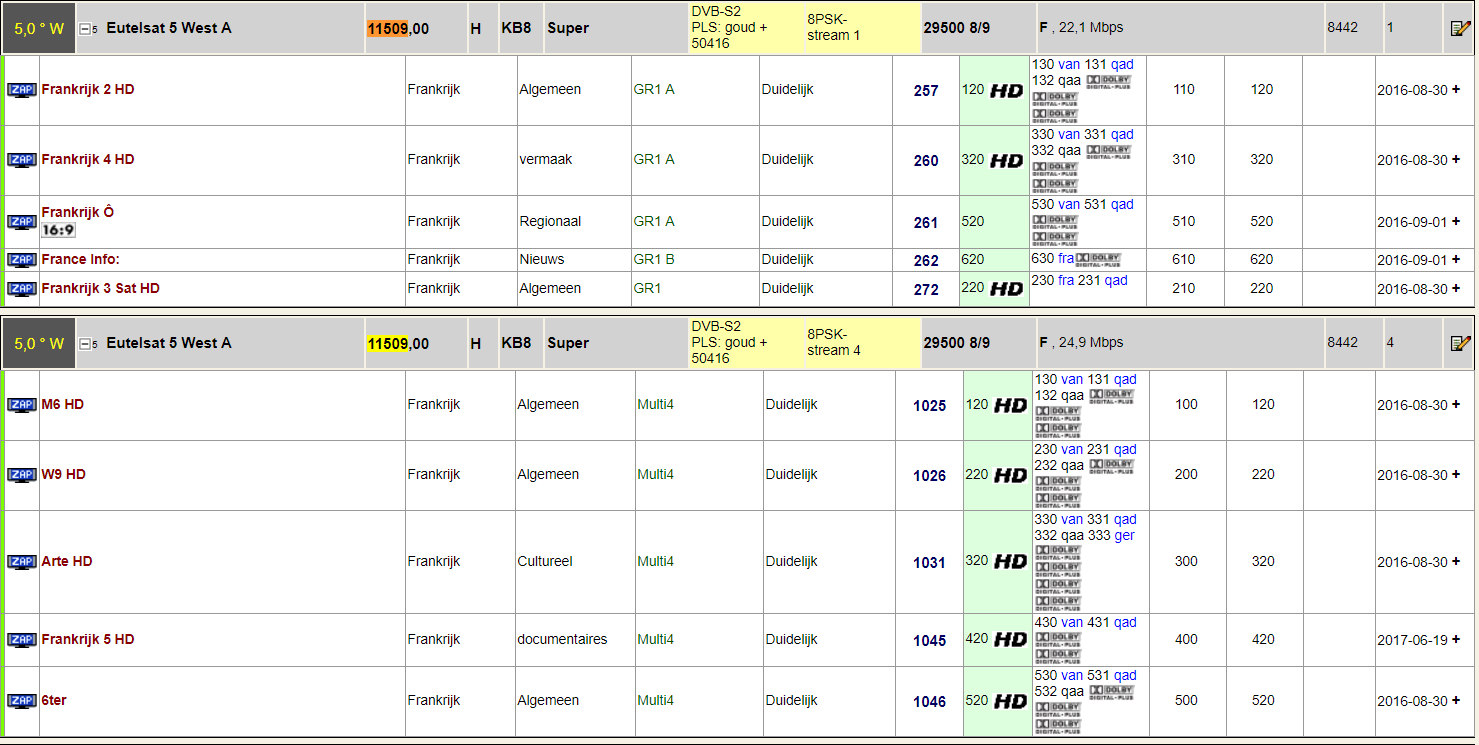
Task: Select SID number 1045
Action: (x=930, y=641)
